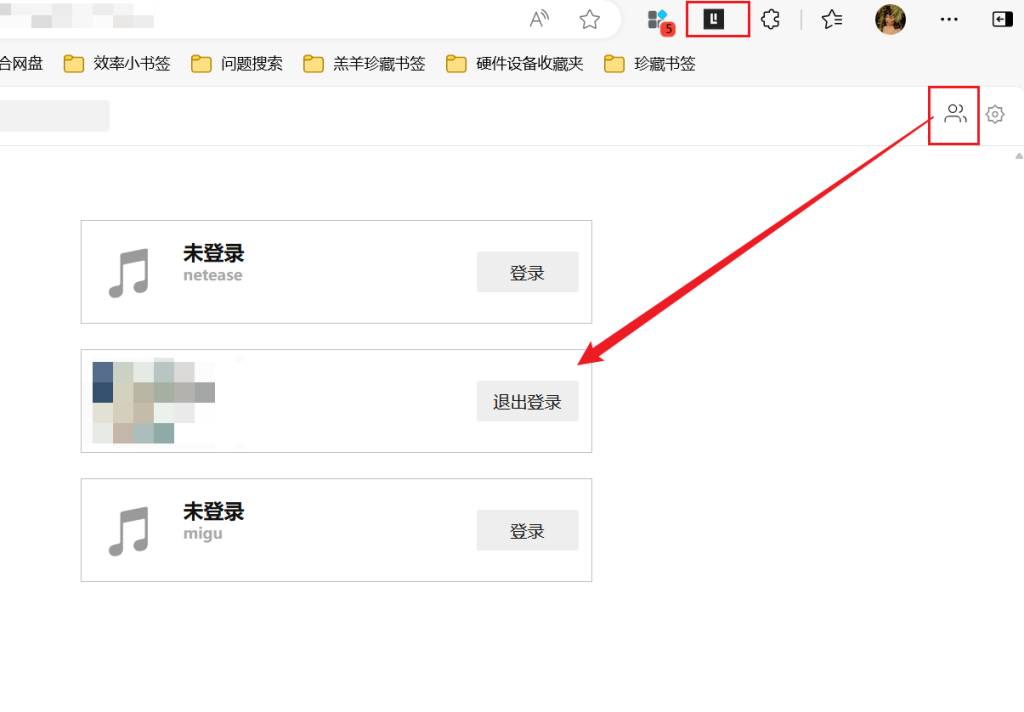Open the browser profile avatar
Viewport: 1024px width, 712px height.
coord(890,19)
